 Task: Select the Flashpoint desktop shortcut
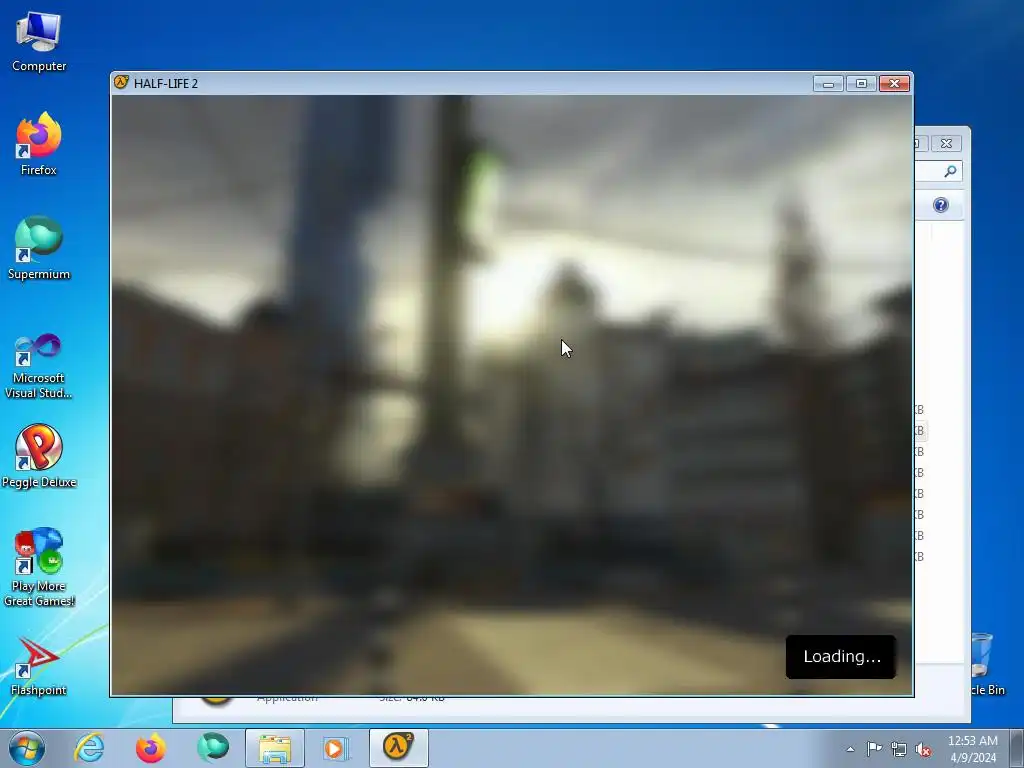click(x=39, y=666)
